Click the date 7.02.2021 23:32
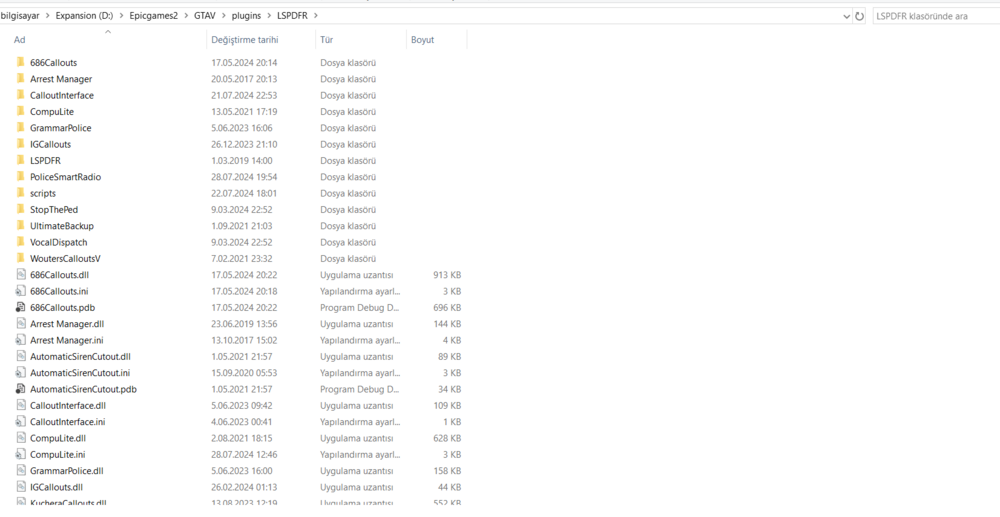 (242, 258)
